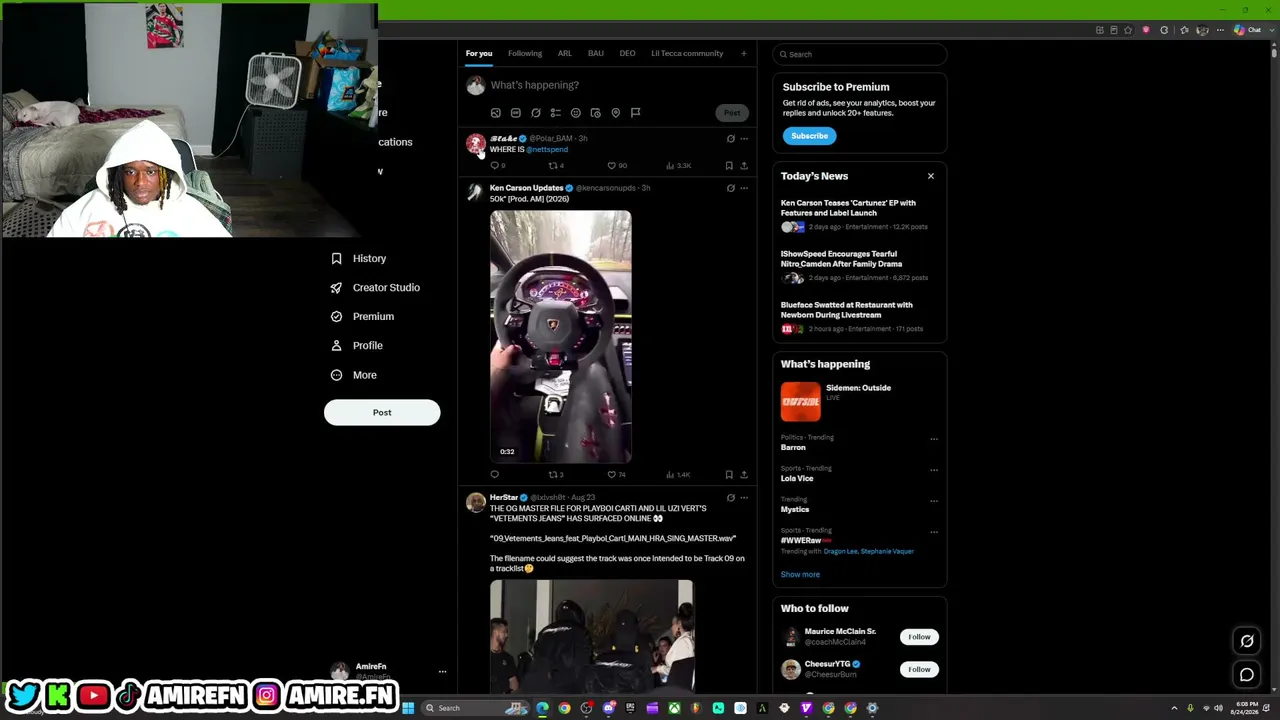This screenshot has height=720, width=1280.
Task: Open more options on Ken Carson Updates post
Action: coord(743,188)
